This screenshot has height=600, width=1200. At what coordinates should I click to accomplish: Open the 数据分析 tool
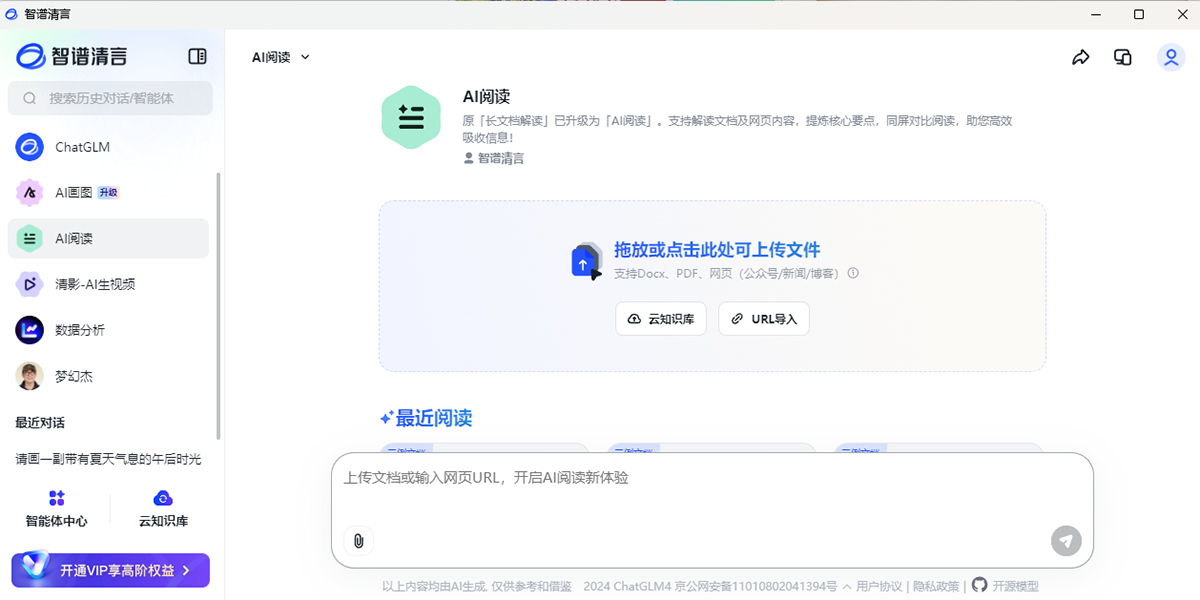coord(75,330)
